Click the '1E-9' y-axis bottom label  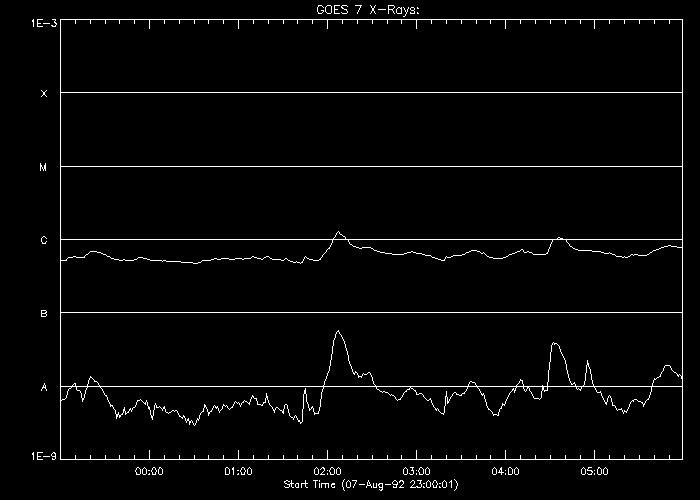(44, 456)
